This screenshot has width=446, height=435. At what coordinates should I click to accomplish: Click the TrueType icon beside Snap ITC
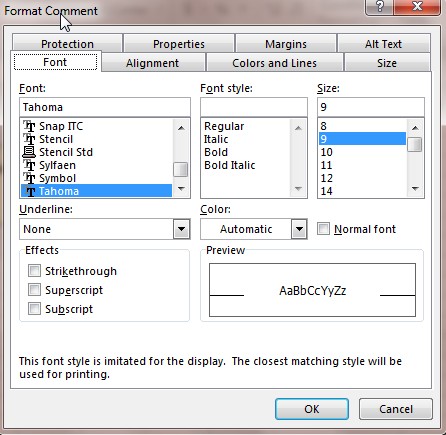click(x=29, y=126)
